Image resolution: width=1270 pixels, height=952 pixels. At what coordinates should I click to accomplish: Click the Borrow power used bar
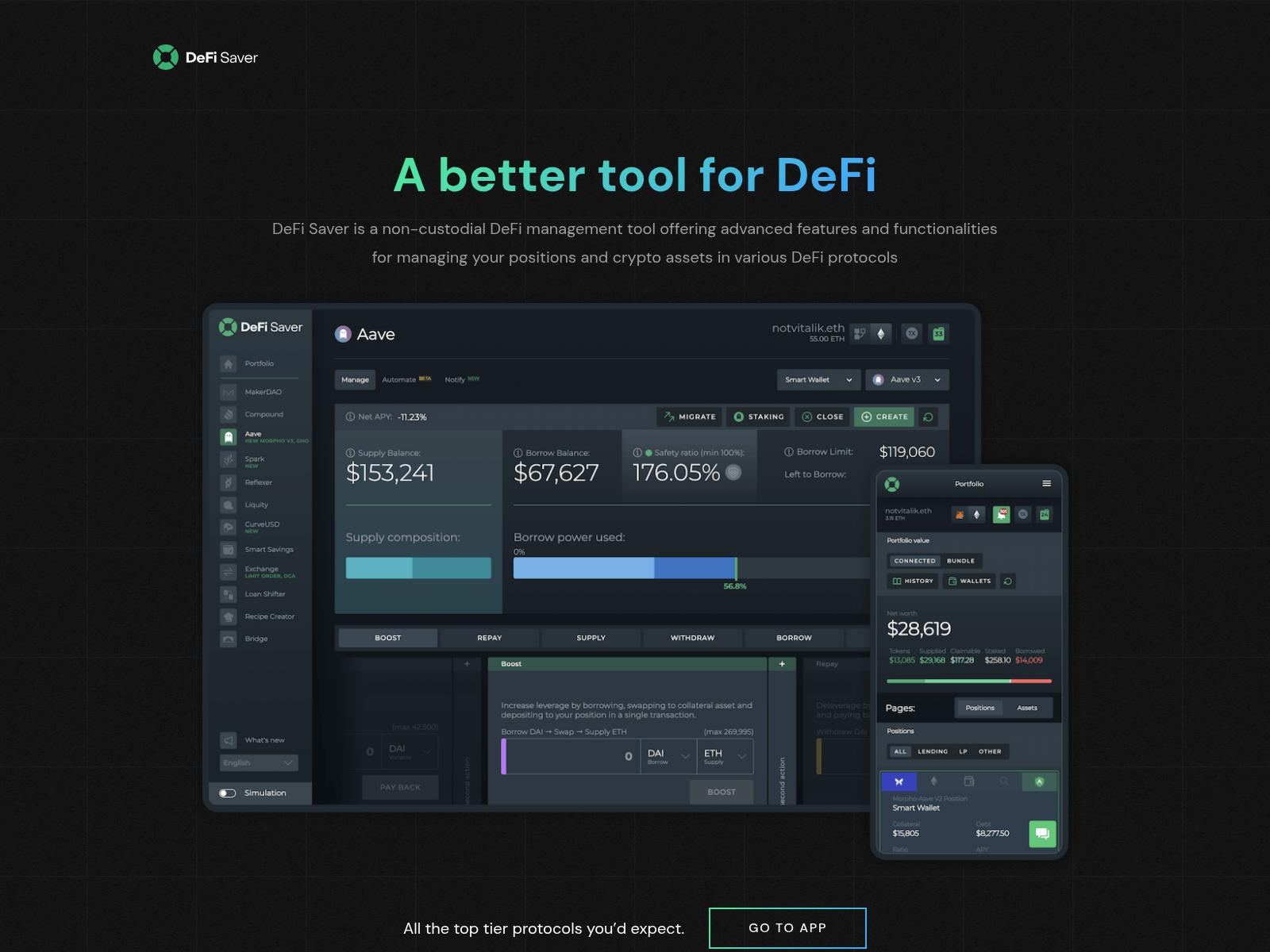(691, 568)
